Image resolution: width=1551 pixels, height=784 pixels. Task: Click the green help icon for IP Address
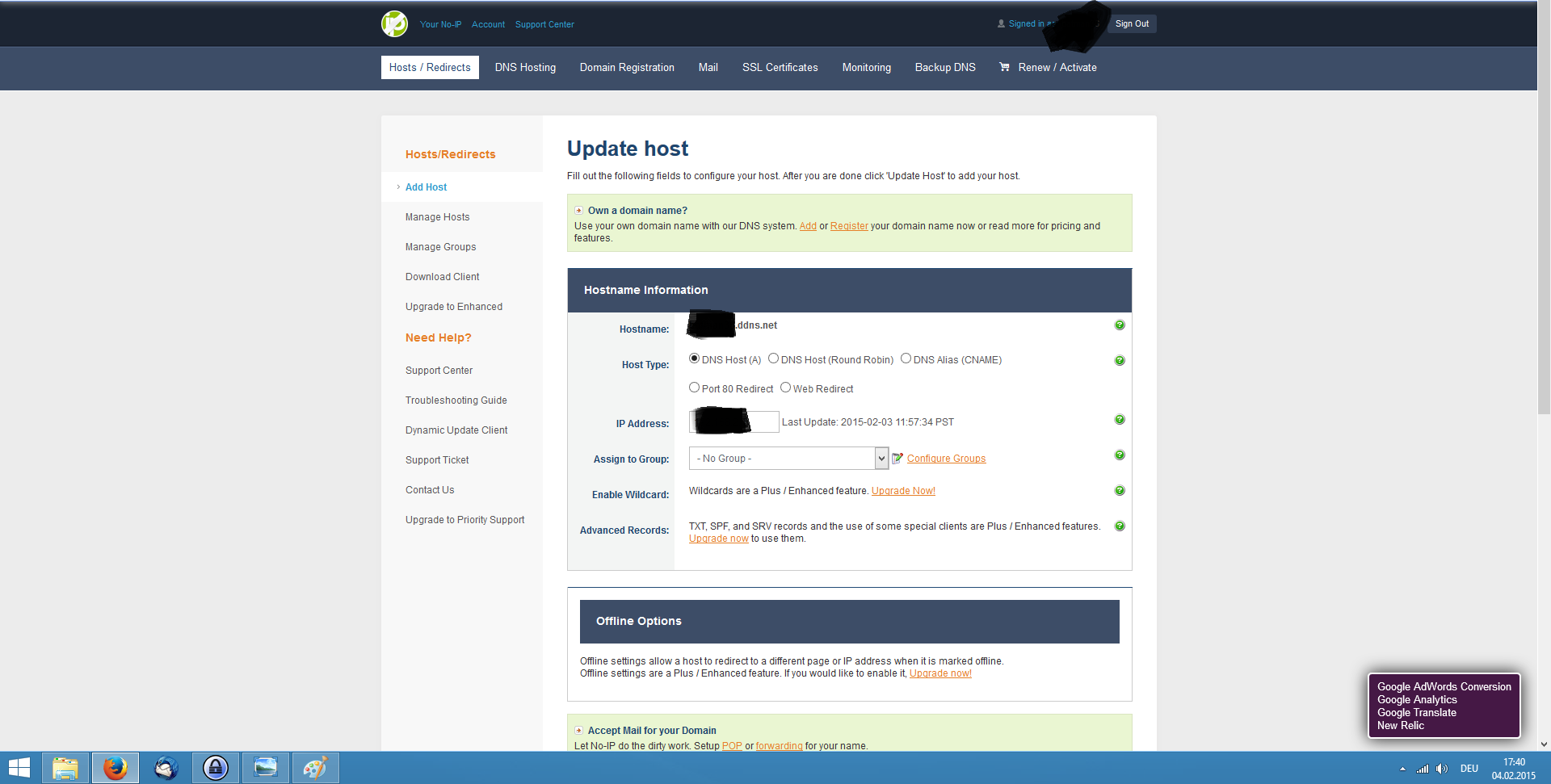coord(1120,420)
